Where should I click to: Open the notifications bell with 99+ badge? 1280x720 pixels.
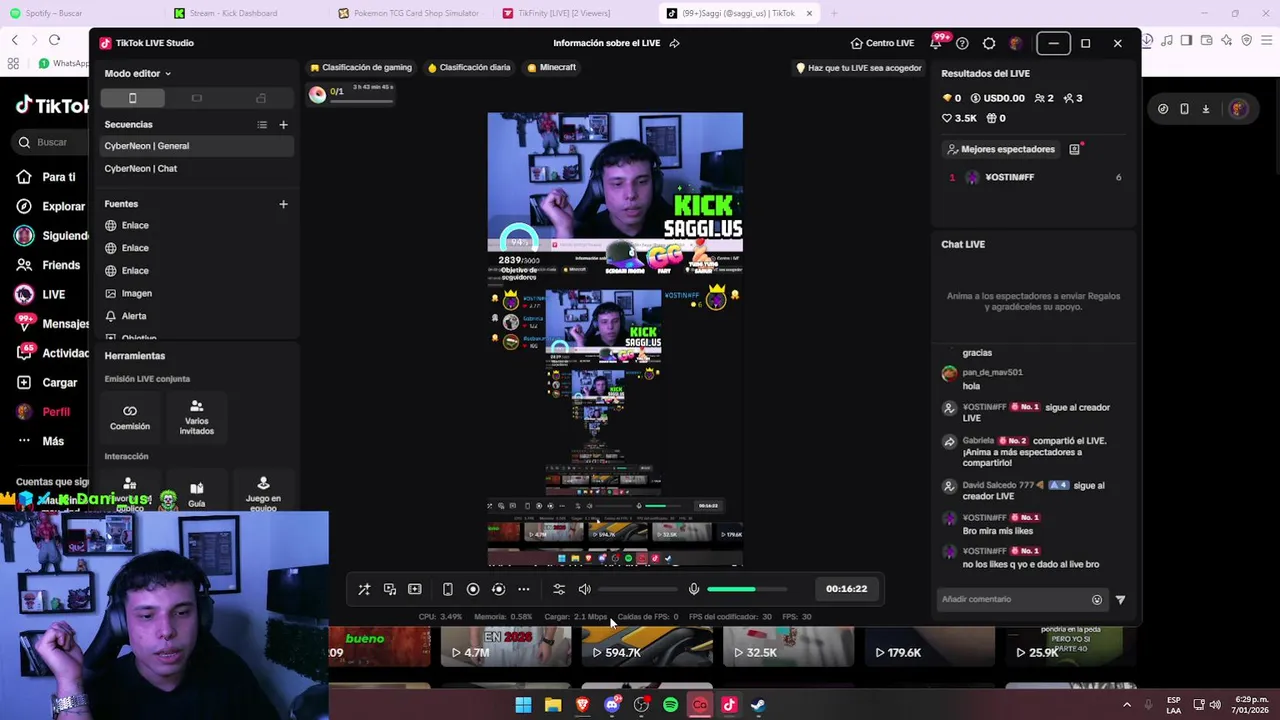point(936,43)
